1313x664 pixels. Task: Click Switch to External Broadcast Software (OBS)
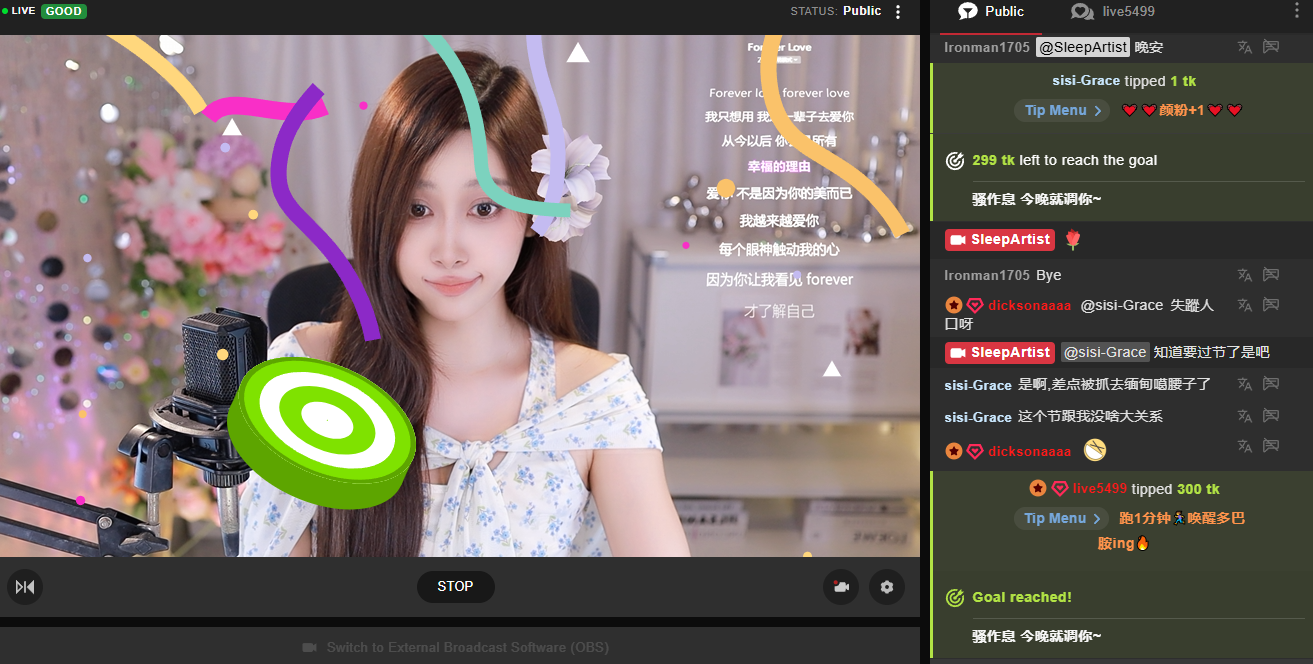[456, 647]
